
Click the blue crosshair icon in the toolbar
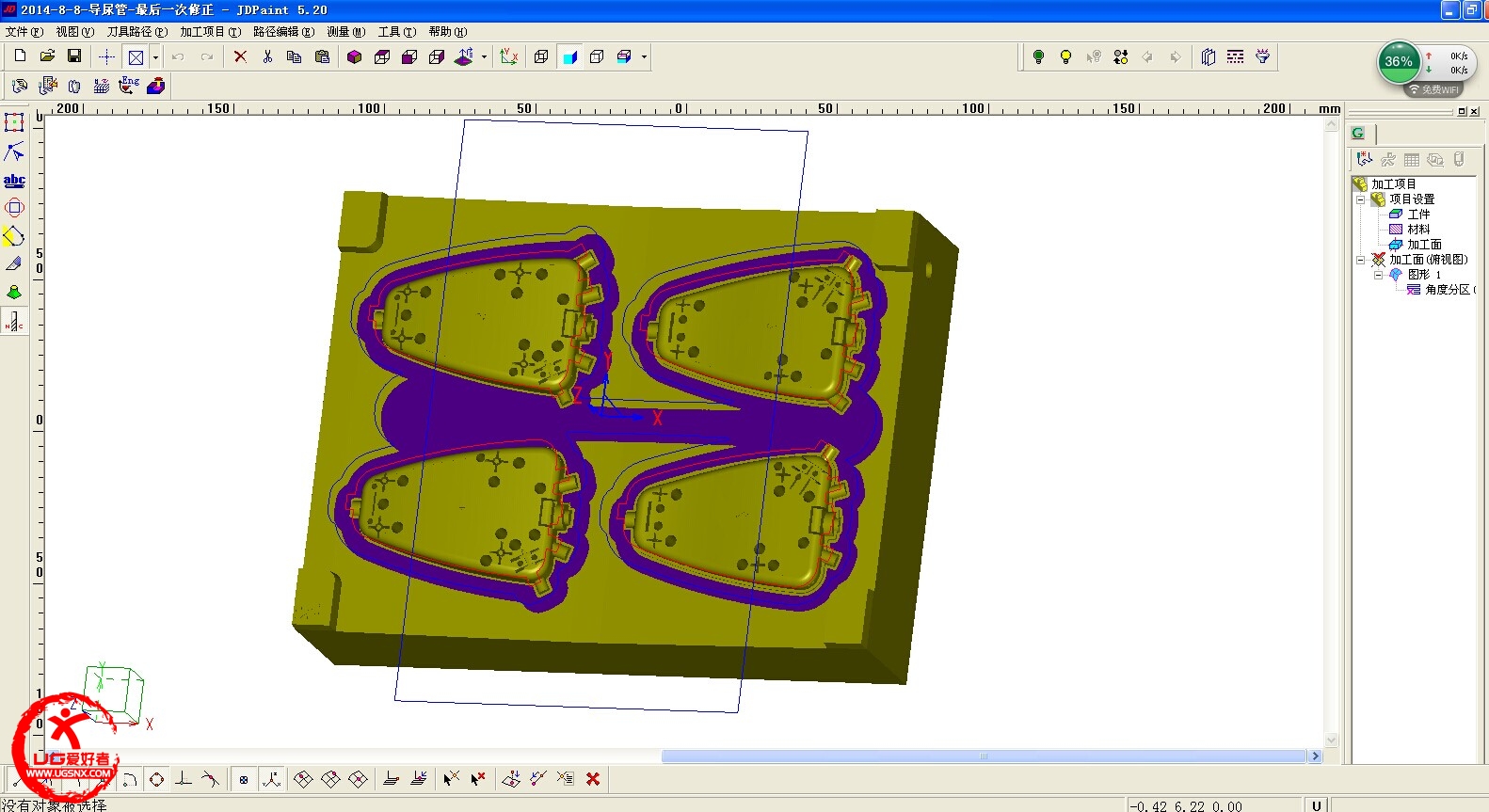(107, 56)
